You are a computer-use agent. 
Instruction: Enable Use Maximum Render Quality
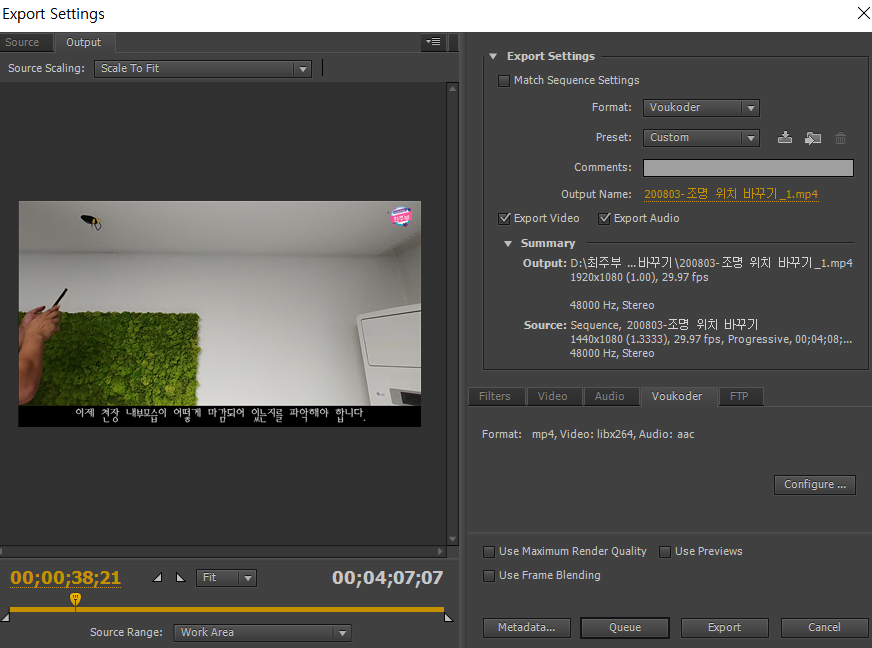pyautogui.click(x=489, y=552)
